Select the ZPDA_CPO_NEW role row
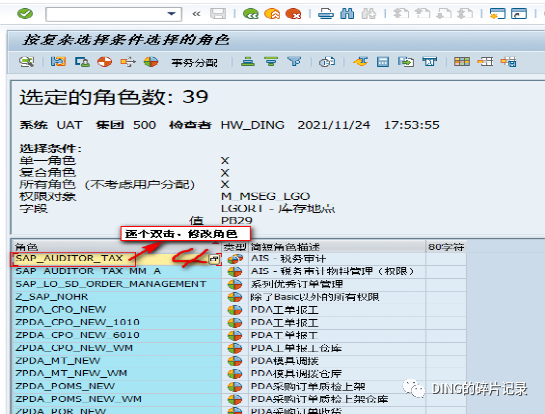The image size is (545, 414). (117, 309)
